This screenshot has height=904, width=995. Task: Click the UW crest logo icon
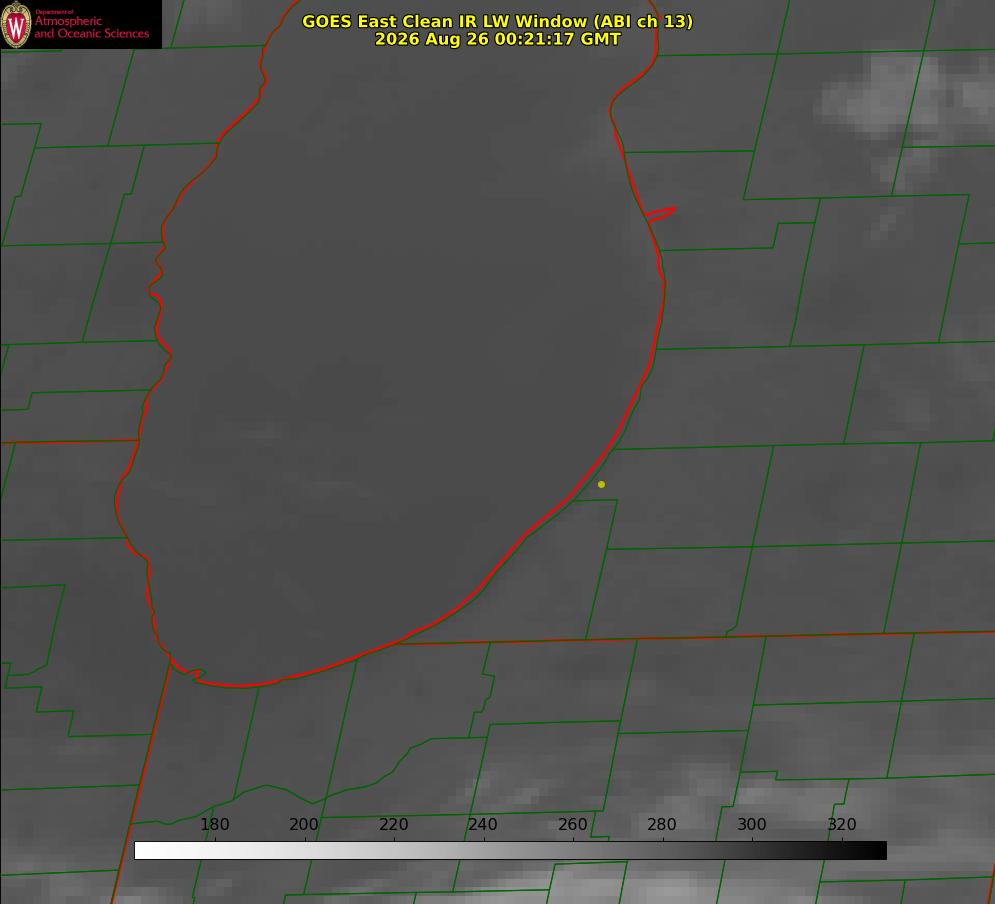tap(16, 24)
